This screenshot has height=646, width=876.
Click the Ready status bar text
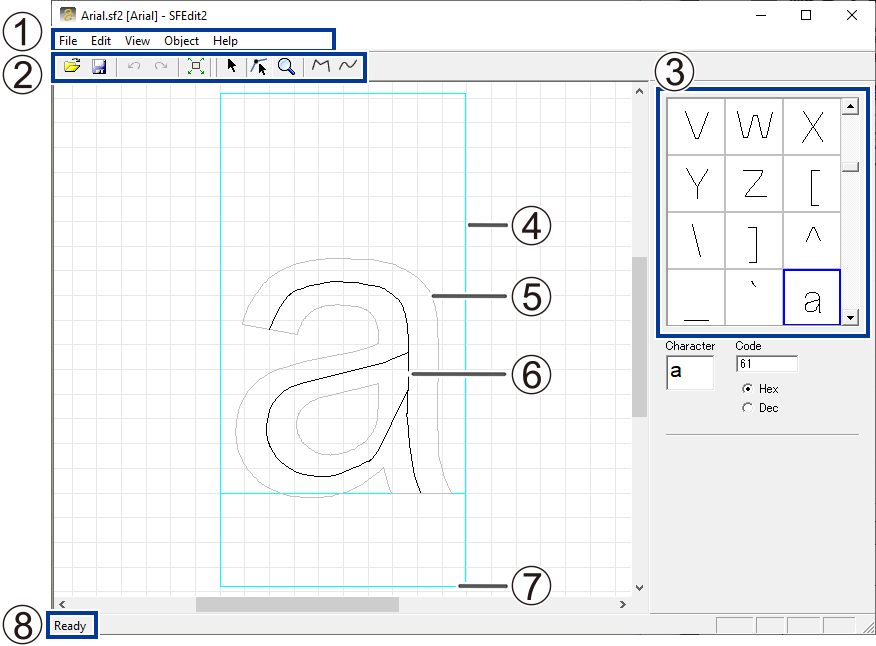pos(70,625)
